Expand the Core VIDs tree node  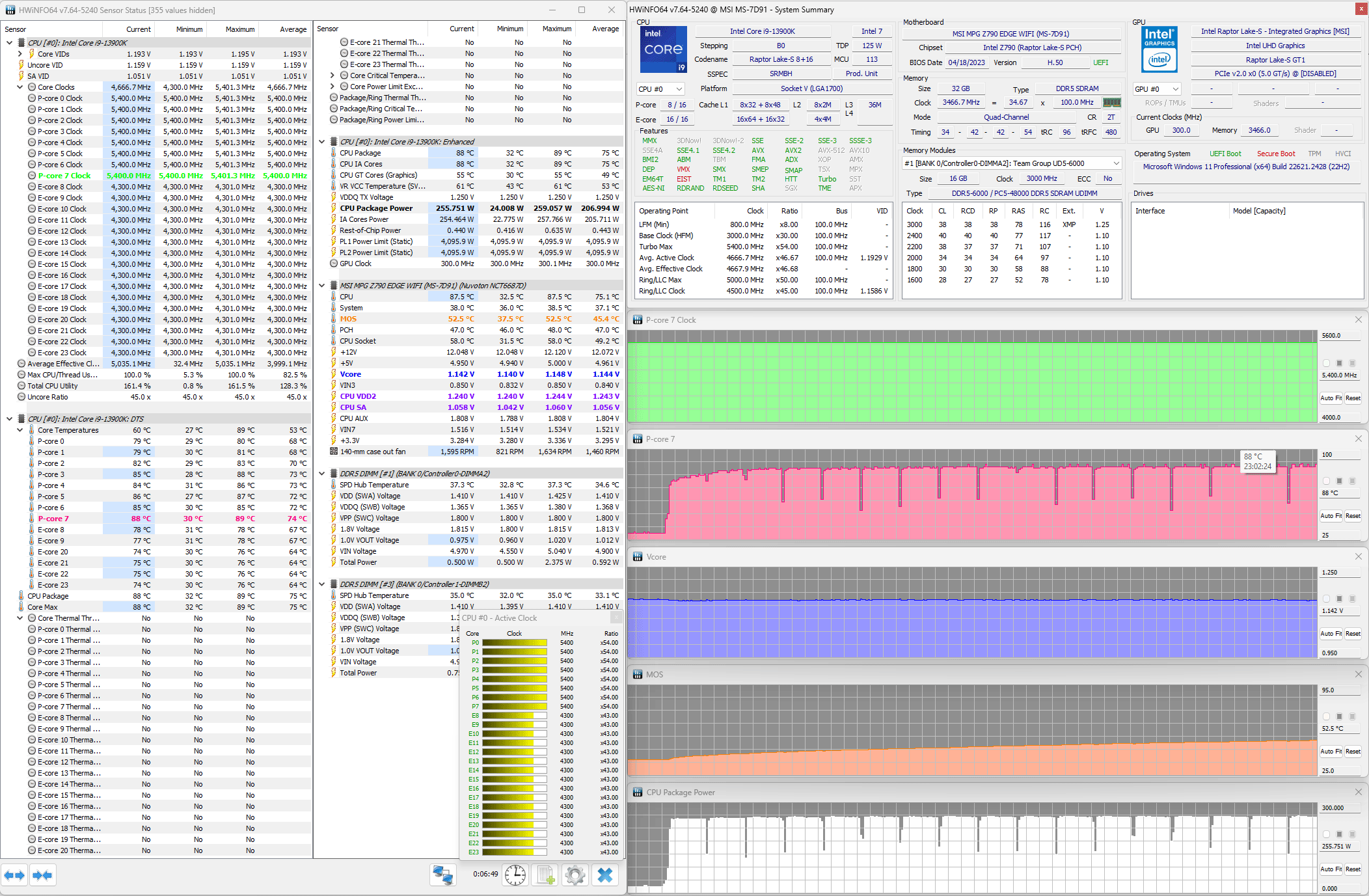(x=20, y=54)
